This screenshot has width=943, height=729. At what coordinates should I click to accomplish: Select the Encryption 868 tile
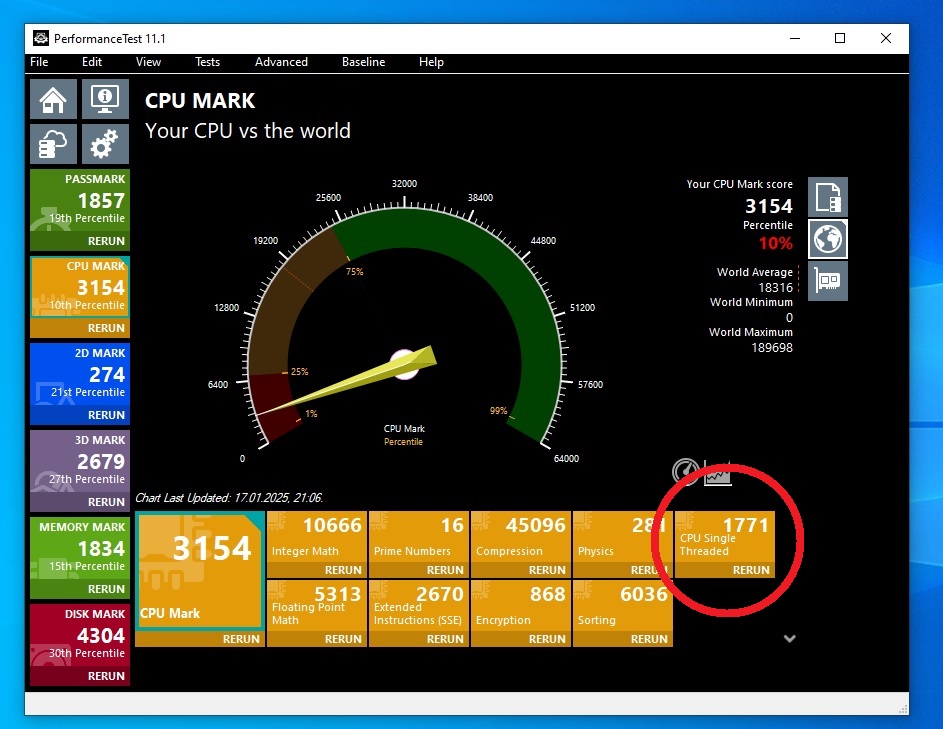pos(521,606)
